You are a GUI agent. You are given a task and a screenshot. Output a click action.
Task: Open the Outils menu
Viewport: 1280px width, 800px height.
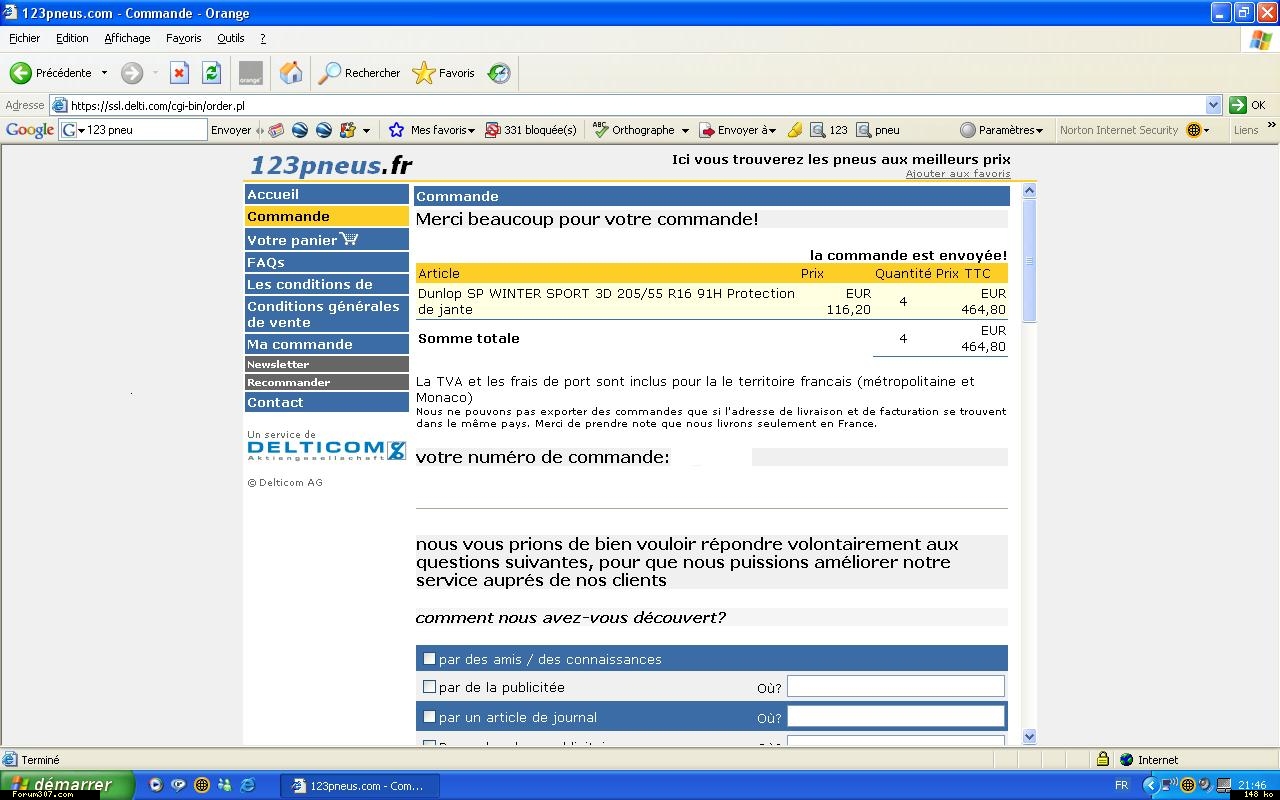[x=230, y=38]
